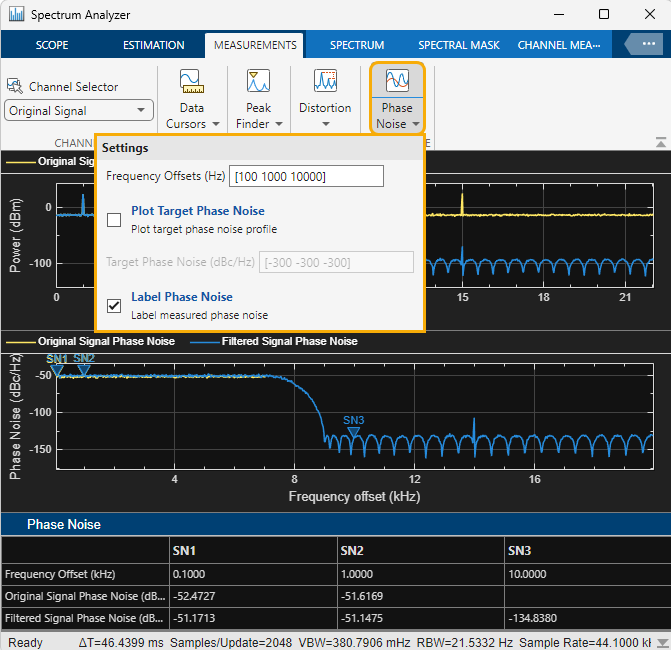This screenshot has height=650, width=671.
Task: Collapse the ribbon toolstrip arrow
Action: 660,142
